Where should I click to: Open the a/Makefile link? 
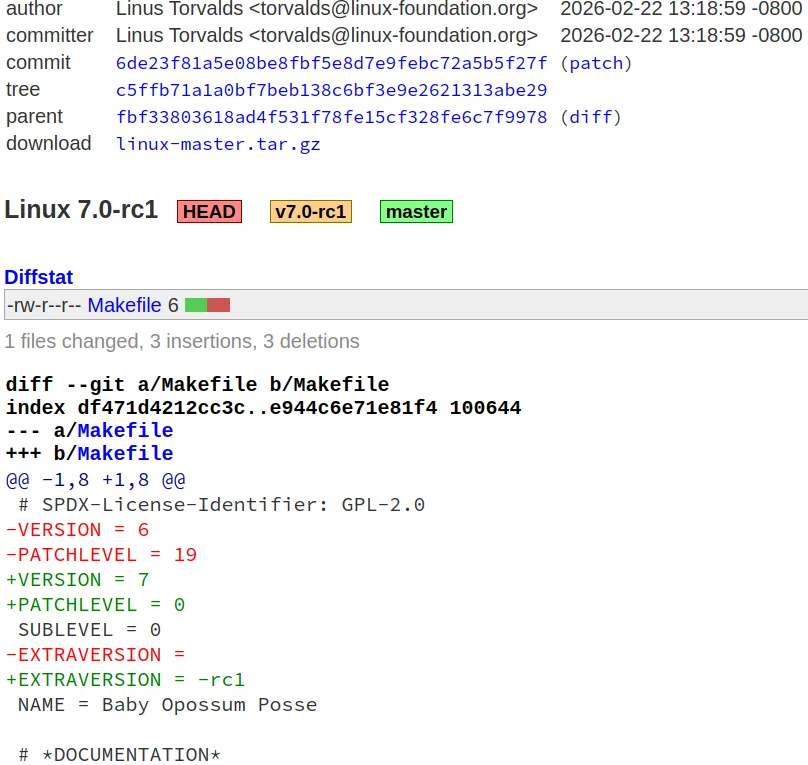[x=125, y=430]
